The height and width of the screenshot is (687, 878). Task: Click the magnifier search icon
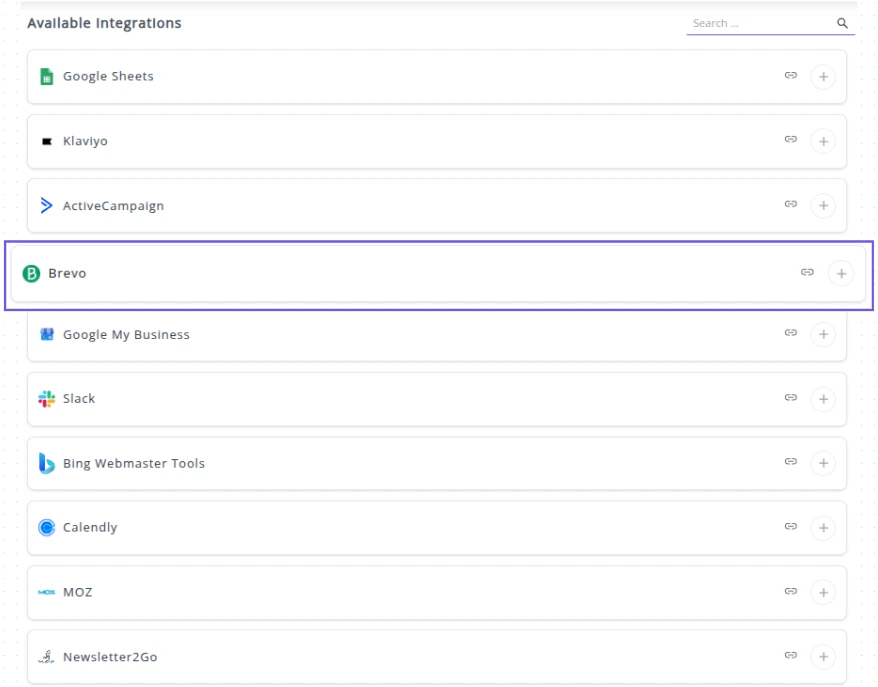point(842,23)
